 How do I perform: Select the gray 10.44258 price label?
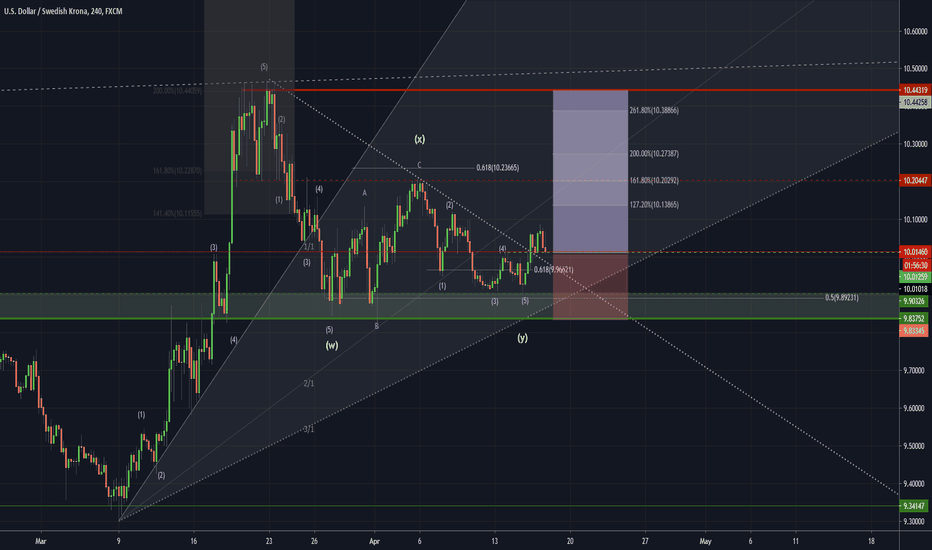click(x=915, y=103)
